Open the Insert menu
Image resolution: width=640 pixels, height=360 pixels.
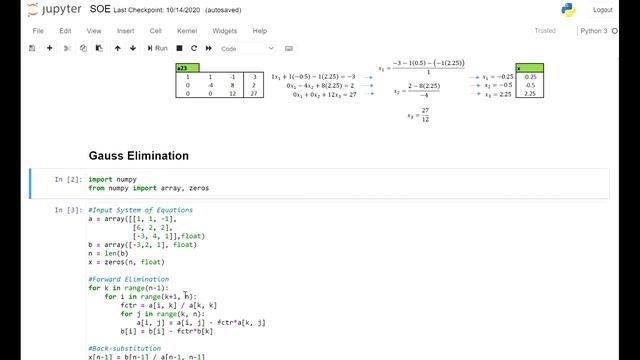(x=125, y=31)
